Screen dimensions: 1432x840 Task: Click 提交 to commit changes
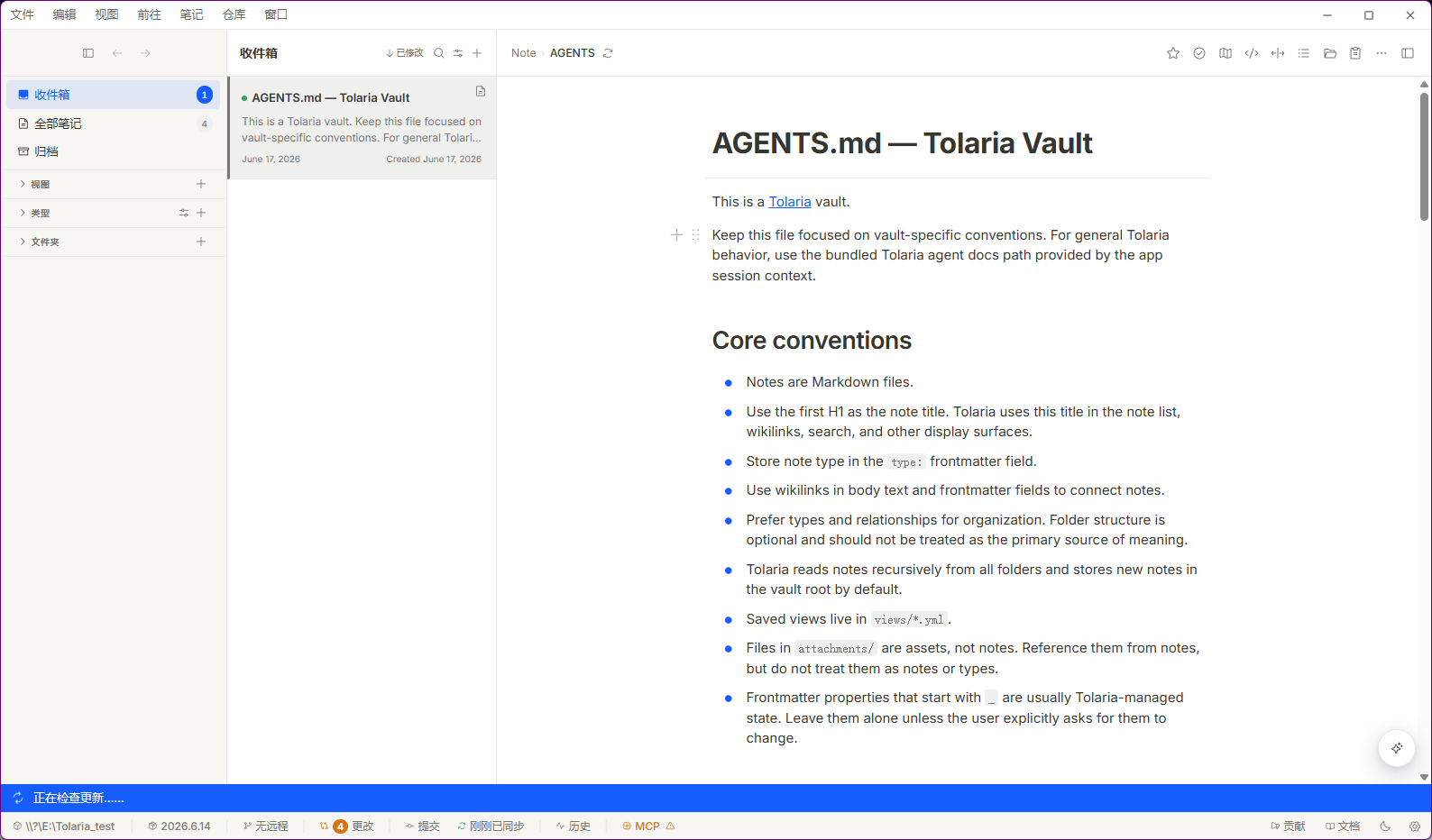point(422,826)
